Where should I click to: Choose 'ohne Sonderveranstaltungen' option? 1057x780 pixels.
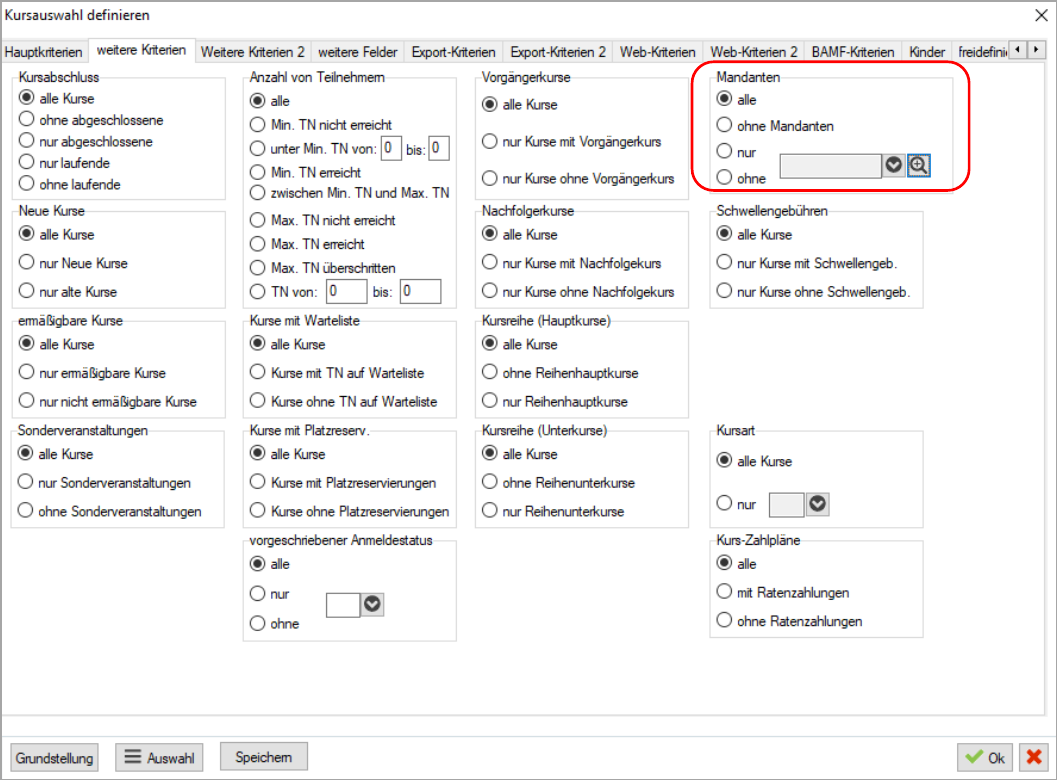tap(110, 511)
